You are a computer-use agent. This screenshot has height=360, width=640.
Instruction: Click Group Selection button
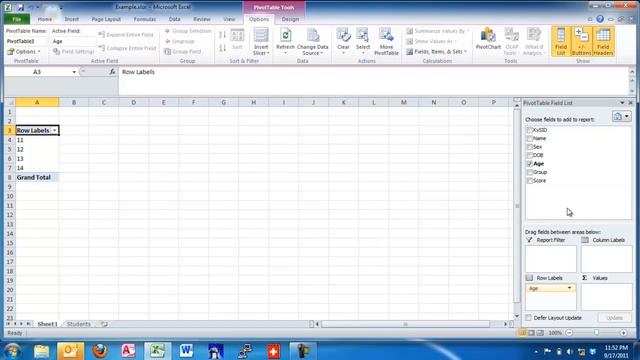[188, 31]
